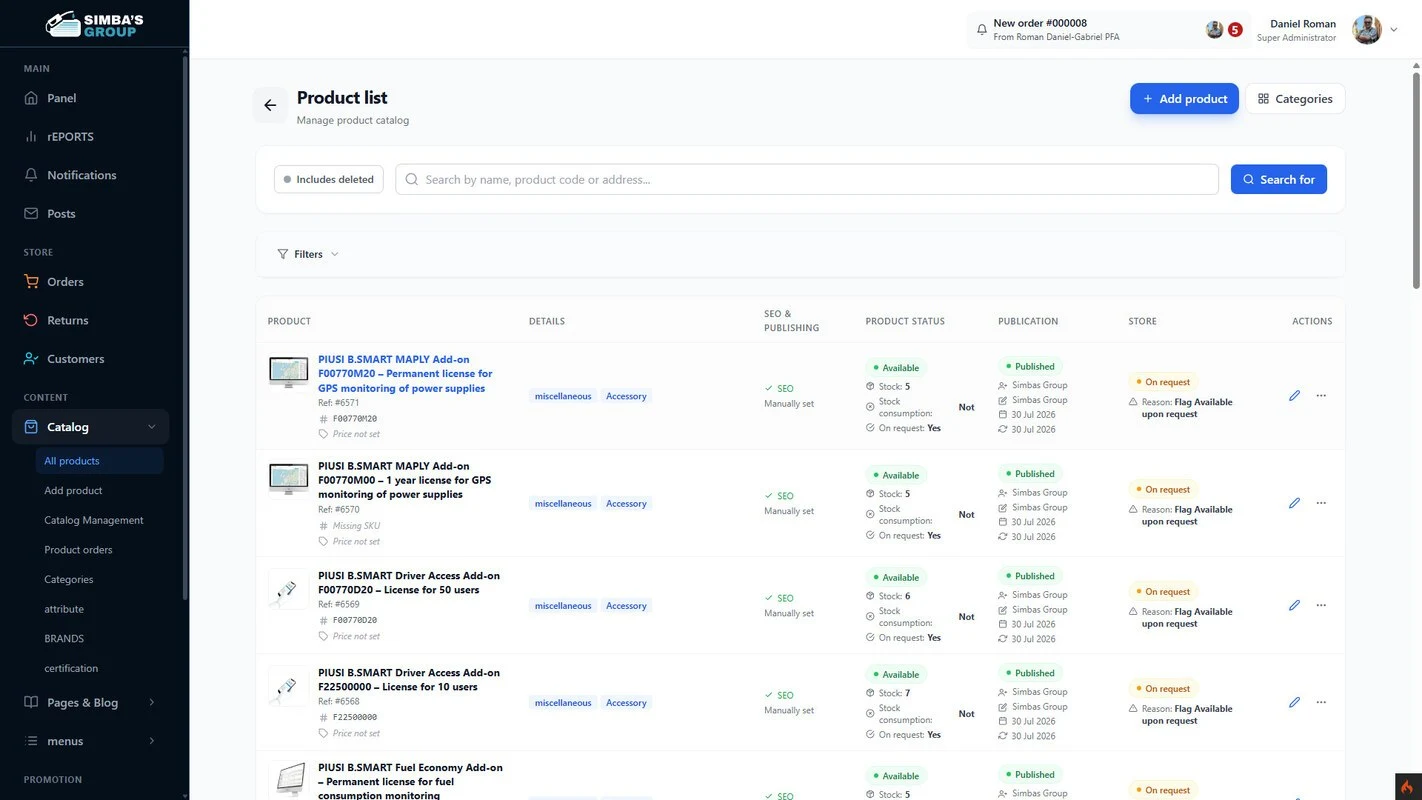Click the back arrow beside Product list
The width and height of the screenshot is (1422, 800).
[x=270, y=105]
